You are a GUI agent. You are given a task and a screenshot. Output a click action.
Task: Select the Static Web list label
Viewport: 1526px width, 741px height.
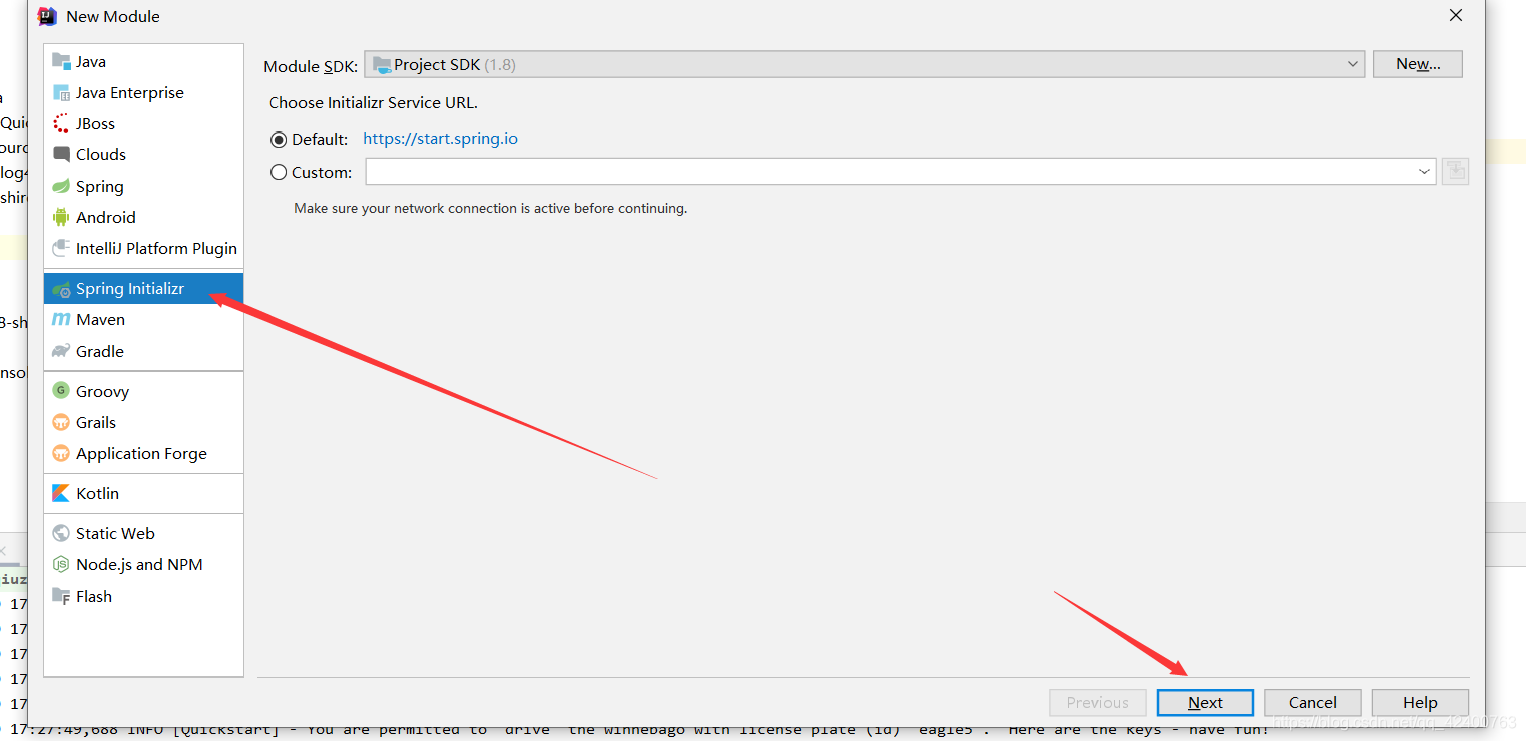tap(115, 533)
